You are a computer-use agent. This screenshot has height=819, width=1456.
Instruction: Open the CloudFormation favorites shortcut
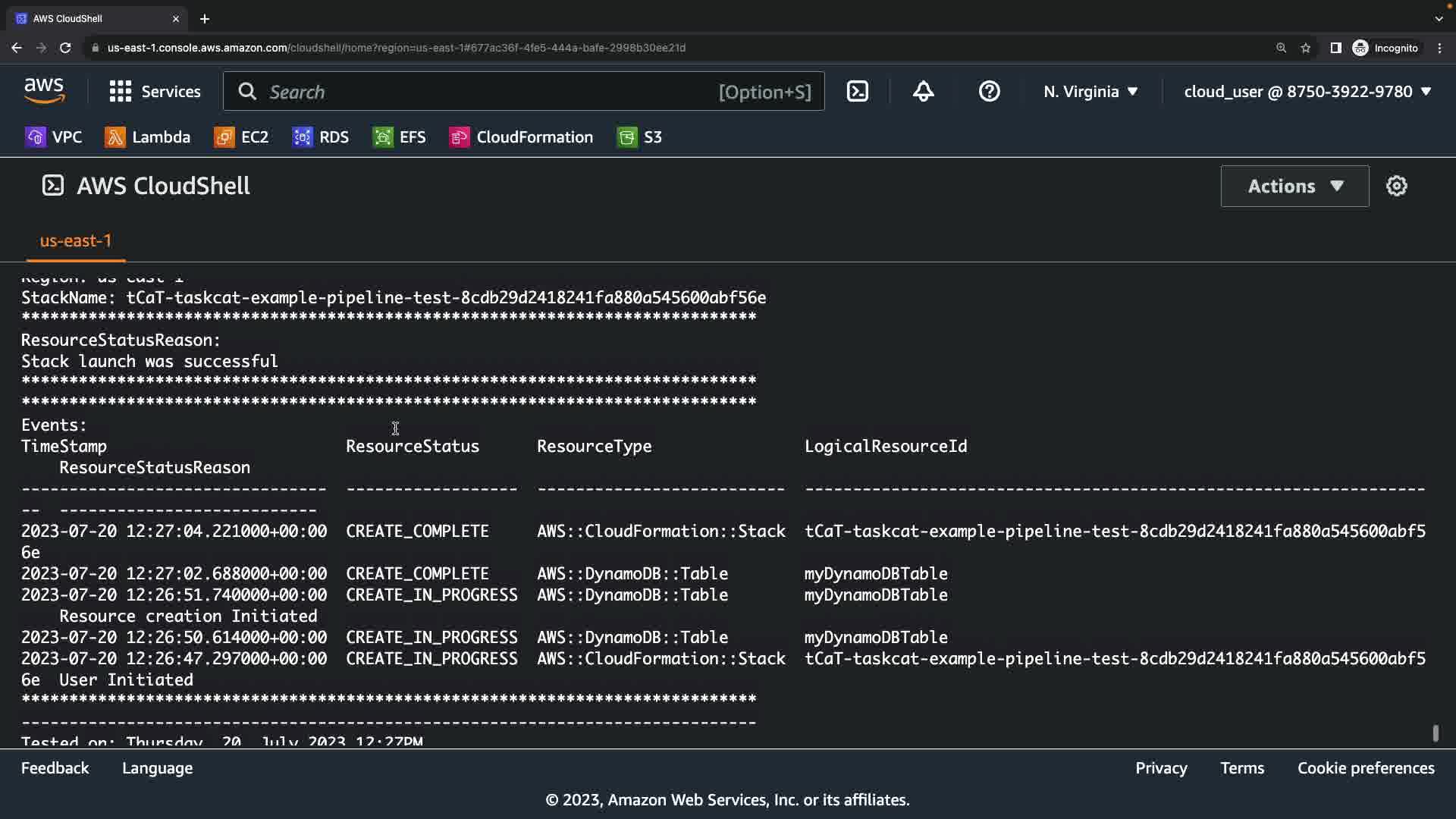tap(522, 137)
